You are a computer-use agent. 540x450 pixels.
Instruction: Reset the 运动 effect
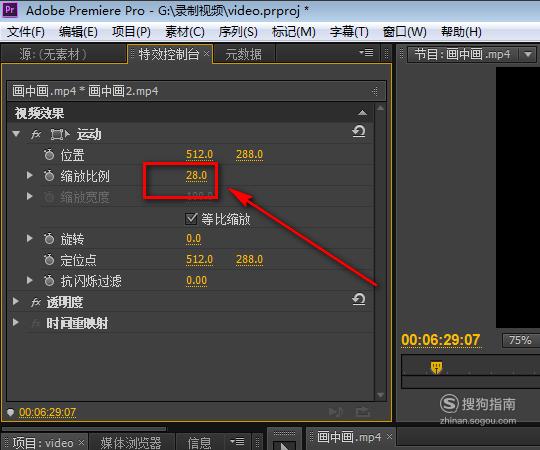pos(359,132)
